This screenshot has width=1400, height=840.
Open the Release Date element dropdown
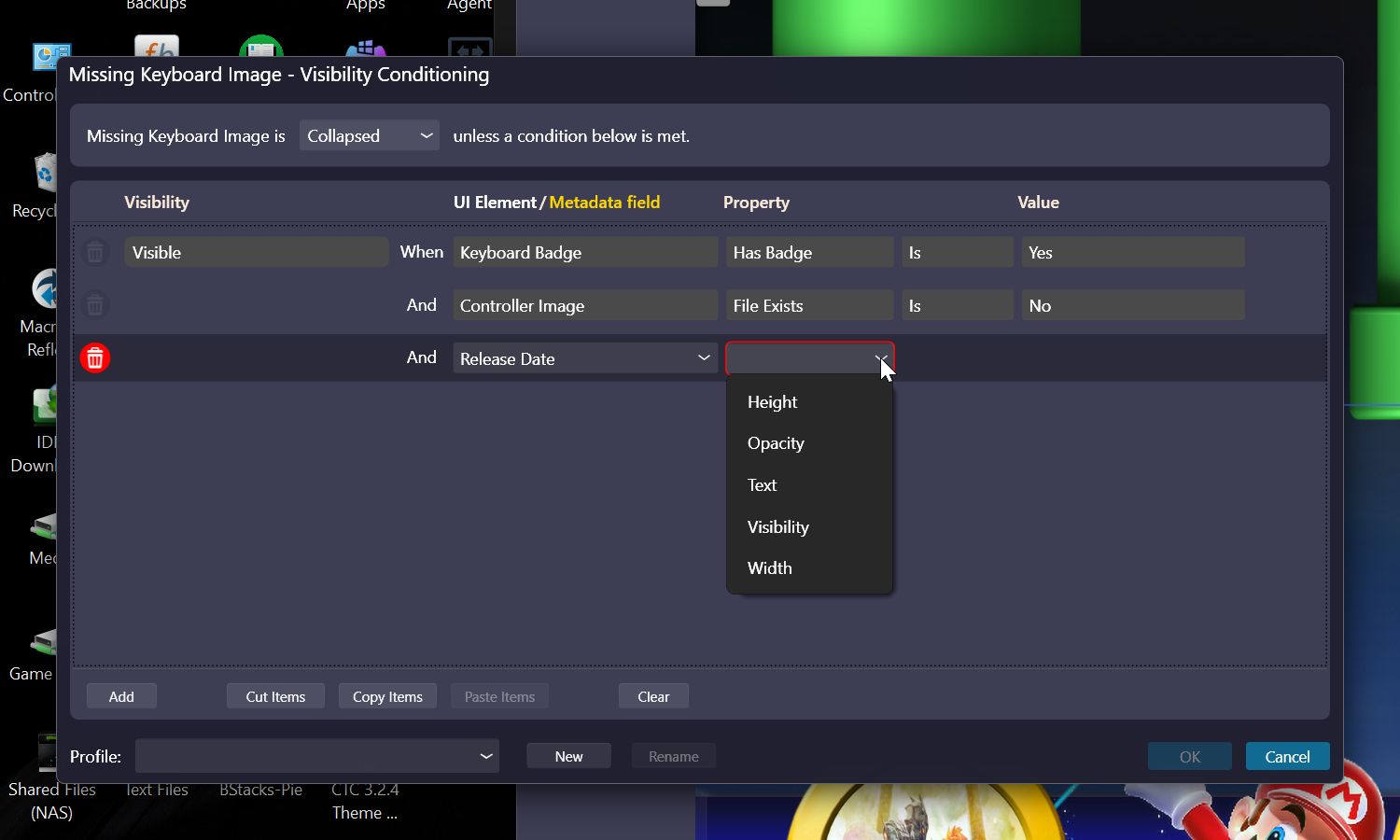(585, 358)
